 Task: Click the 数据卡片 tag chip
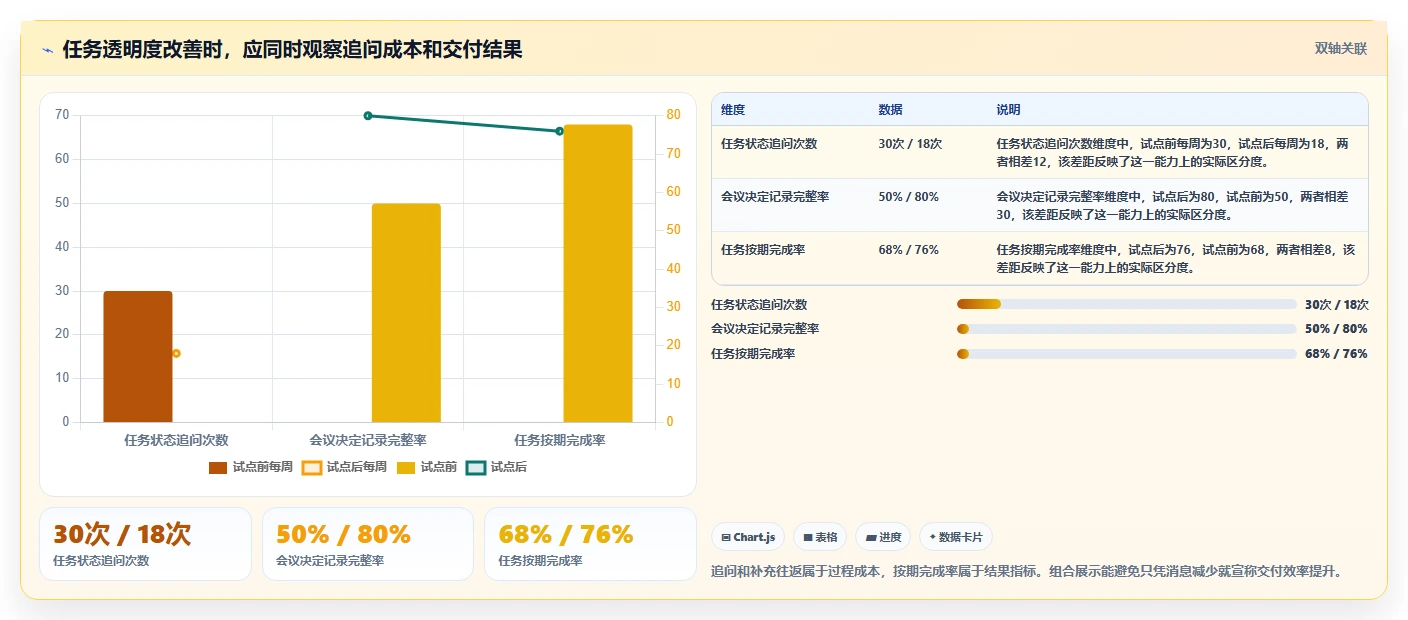point(956,537)
